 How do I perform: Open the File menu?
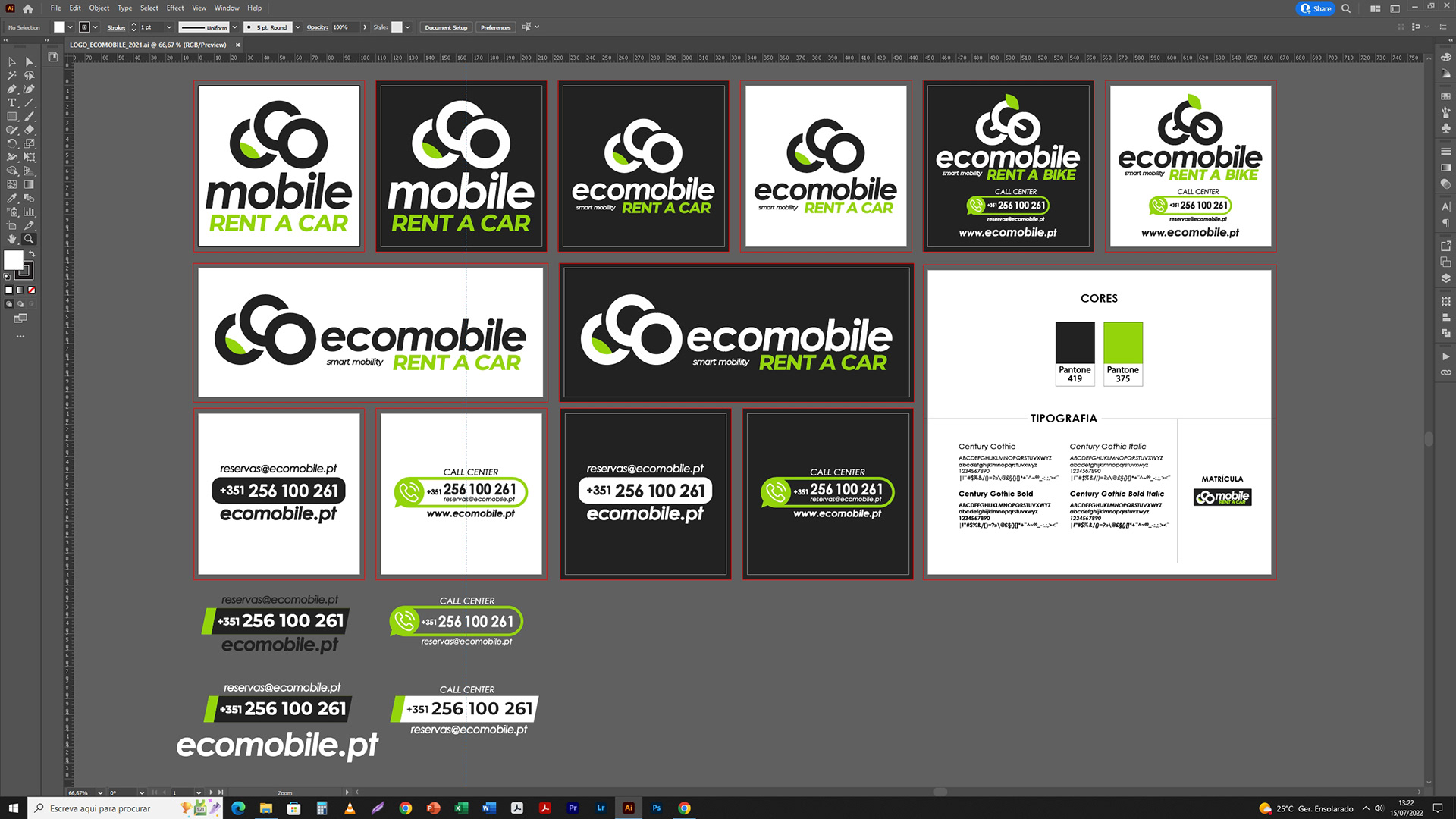55,8
